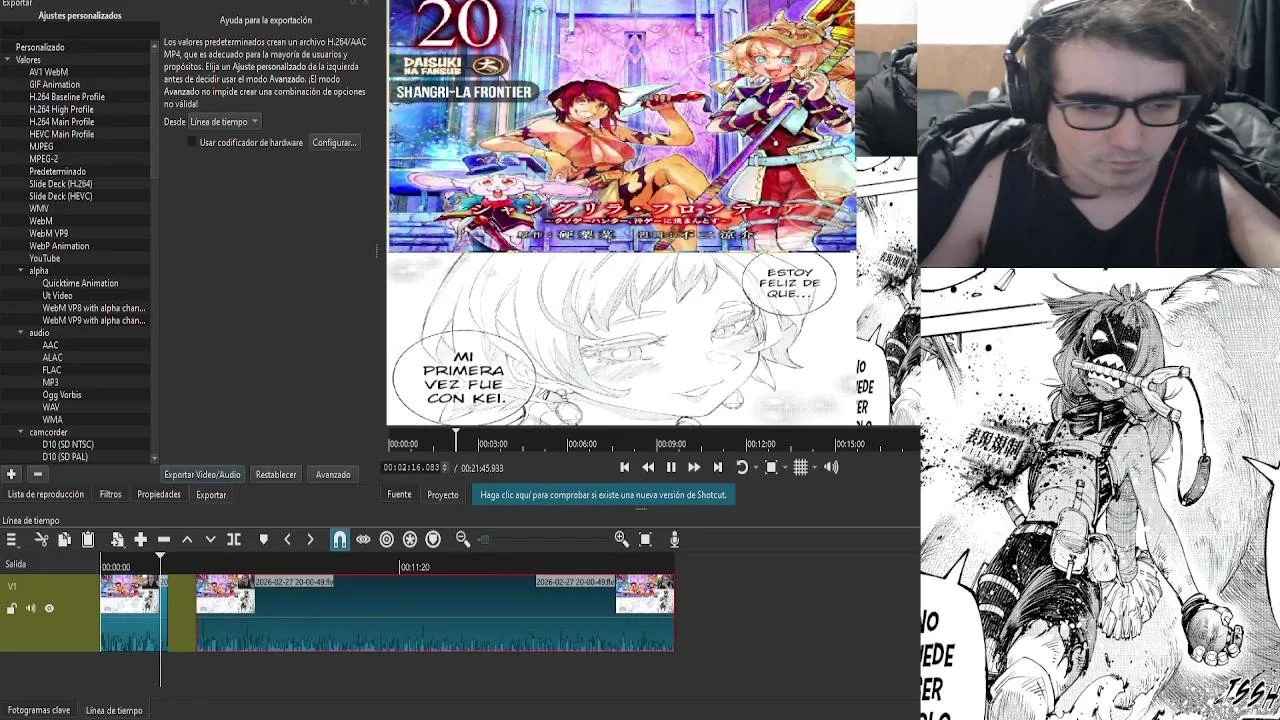This screenshot has height=720, width=1280.
Task: Switch to the Proyecto tab
Action: (x=443, y=494)
